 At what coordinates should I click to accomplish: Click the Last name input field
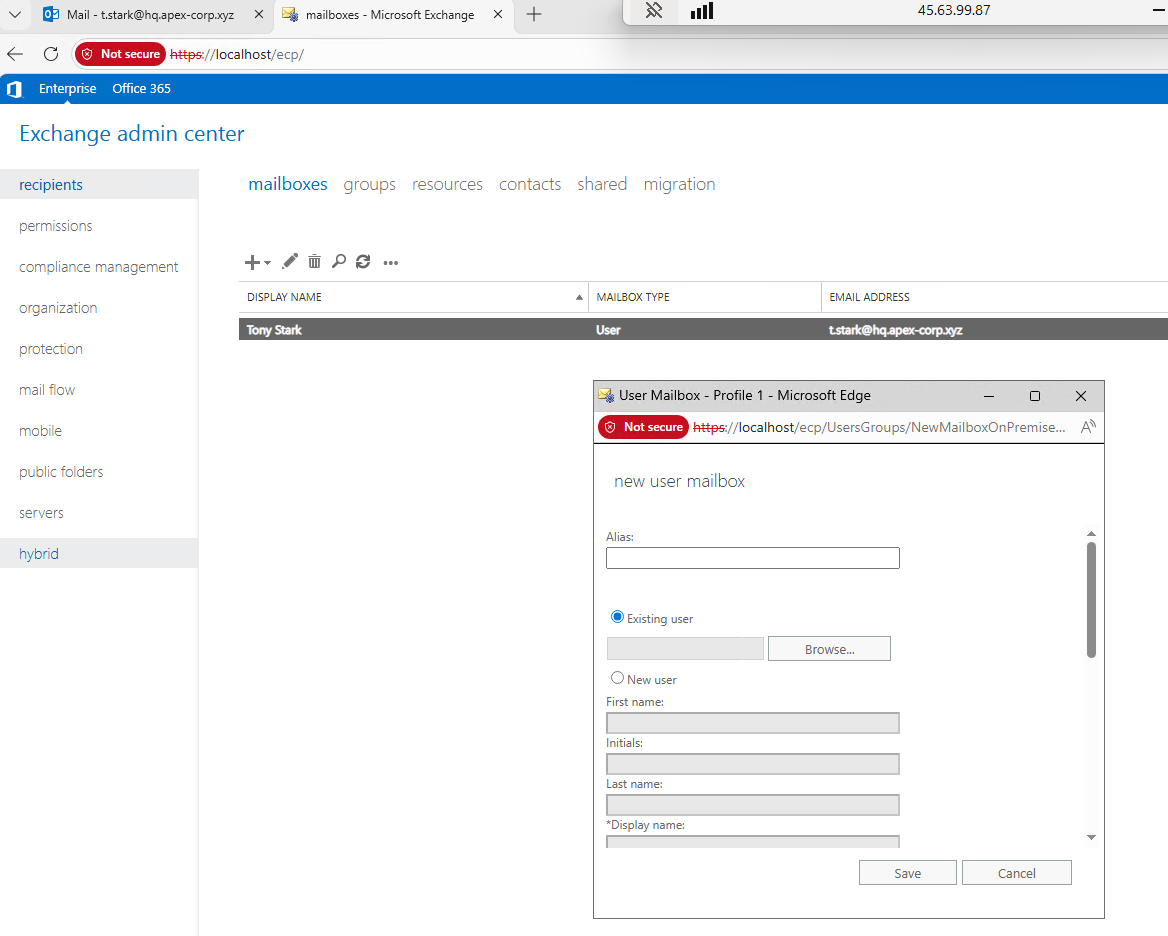pyautogui.click(x=752, y=804)
